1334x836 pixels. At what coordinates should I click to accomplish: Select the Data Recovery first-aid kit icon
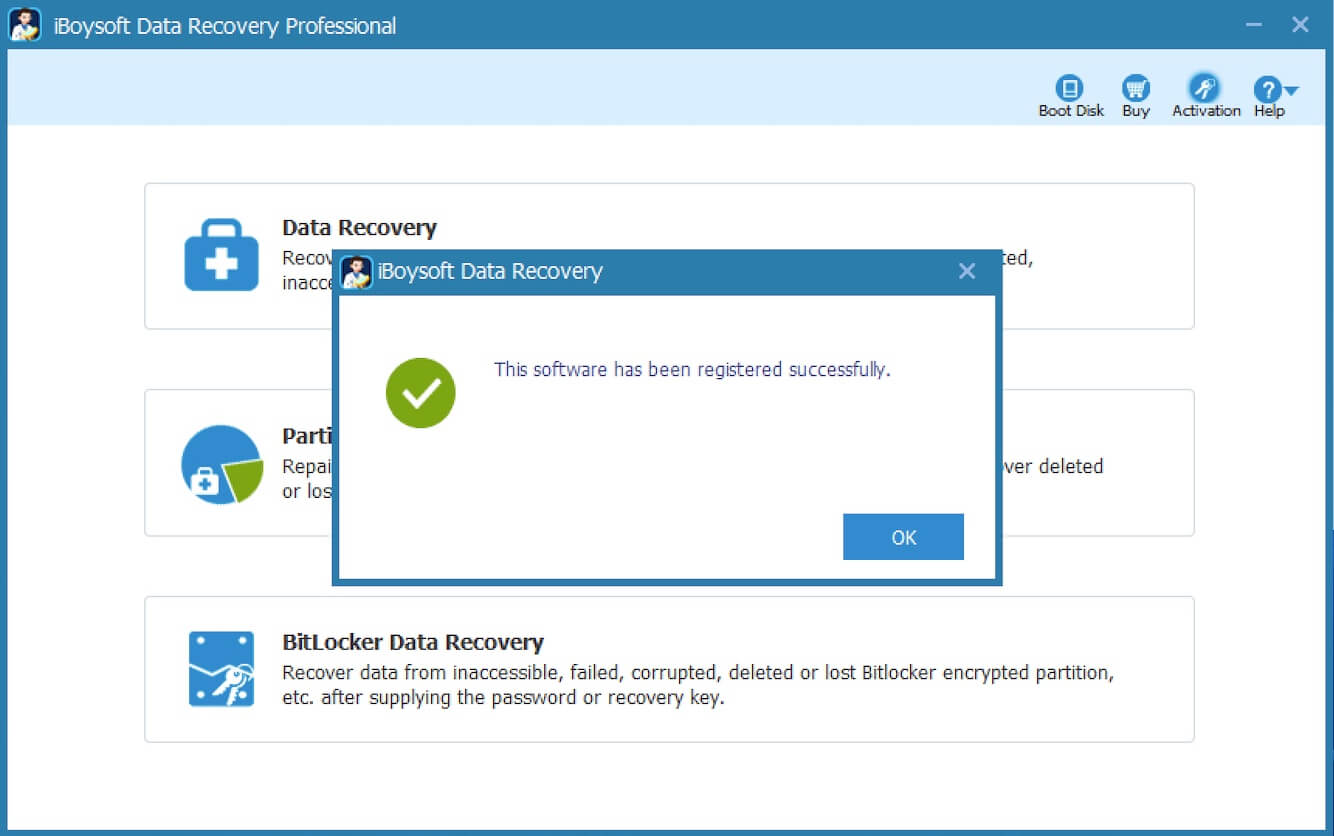[221, 256]
